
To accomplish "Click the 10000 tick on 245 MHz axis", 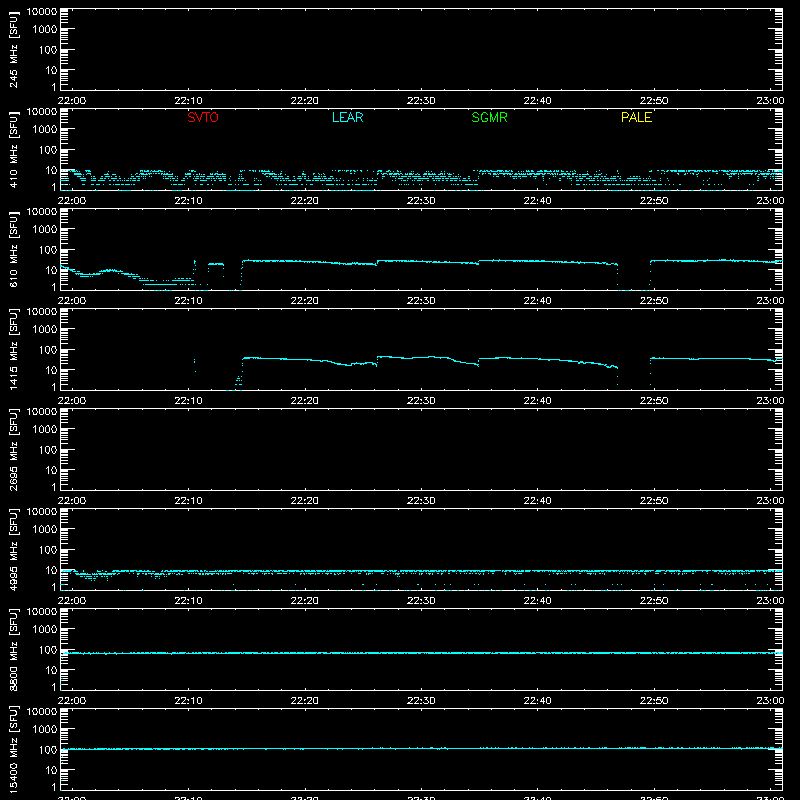I will 42,12.
